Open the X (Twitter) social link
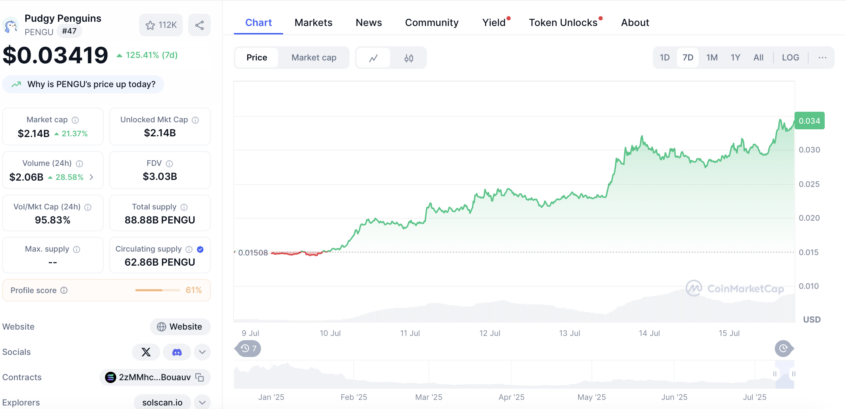This screenshot has width=850, height=409. pos(146,352)
